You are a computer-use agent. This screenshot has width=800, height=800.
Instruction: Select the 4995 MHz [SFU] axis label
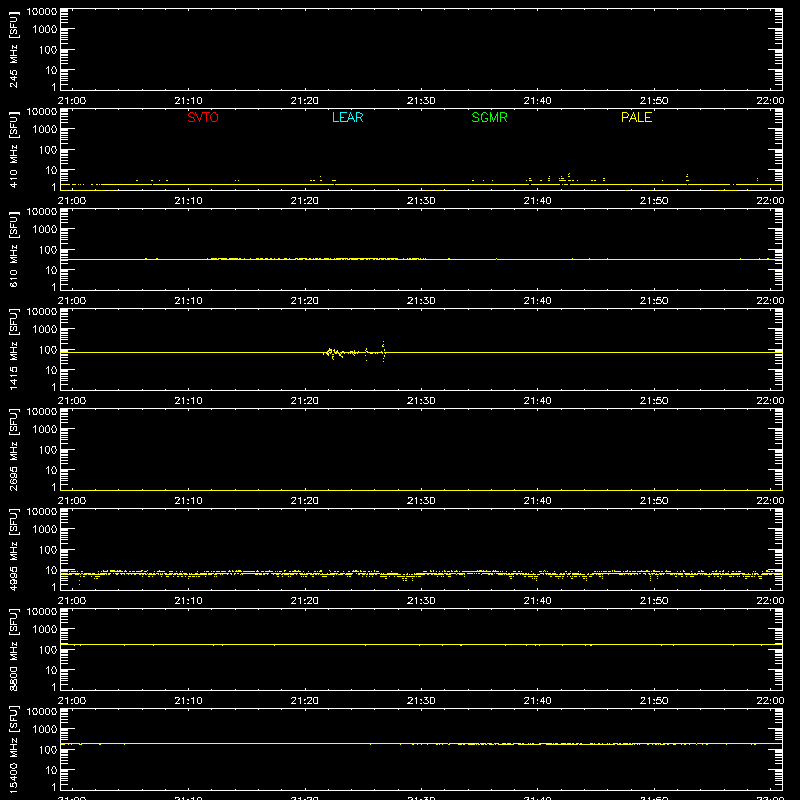pyautogui.click(x=13, y=550)
